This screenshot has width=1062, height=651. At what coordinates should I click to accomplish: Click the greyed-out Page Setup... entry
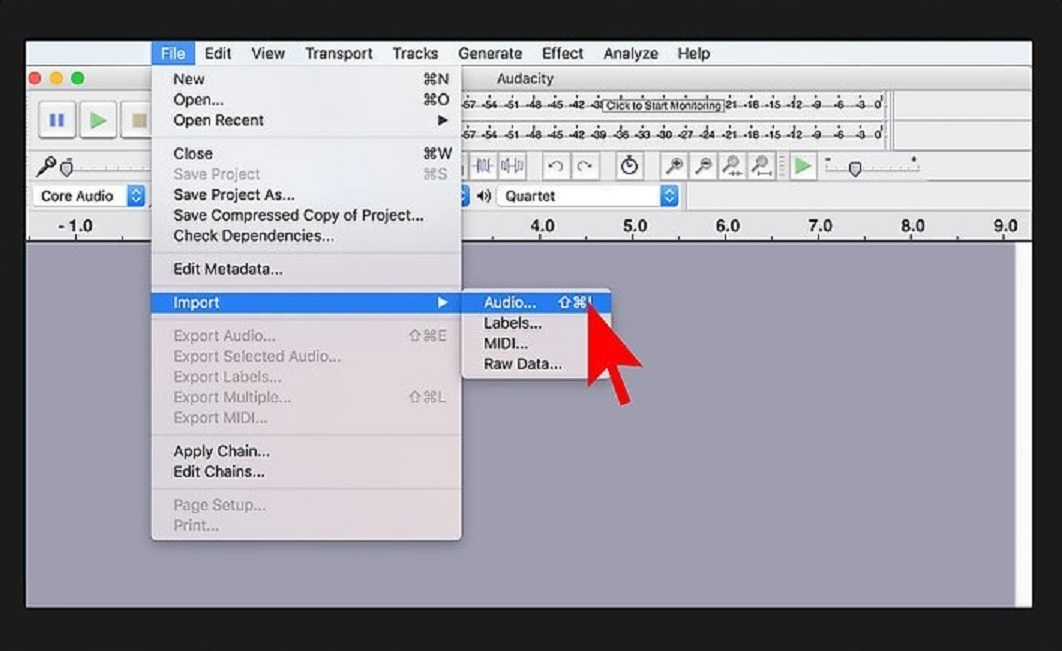(306, 505)
